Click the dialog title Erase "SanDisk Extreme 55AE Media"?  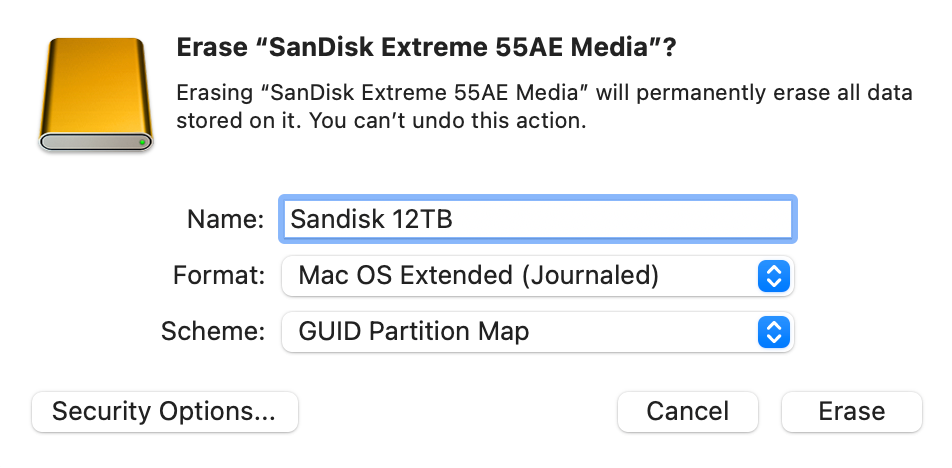tap(426, 47)
